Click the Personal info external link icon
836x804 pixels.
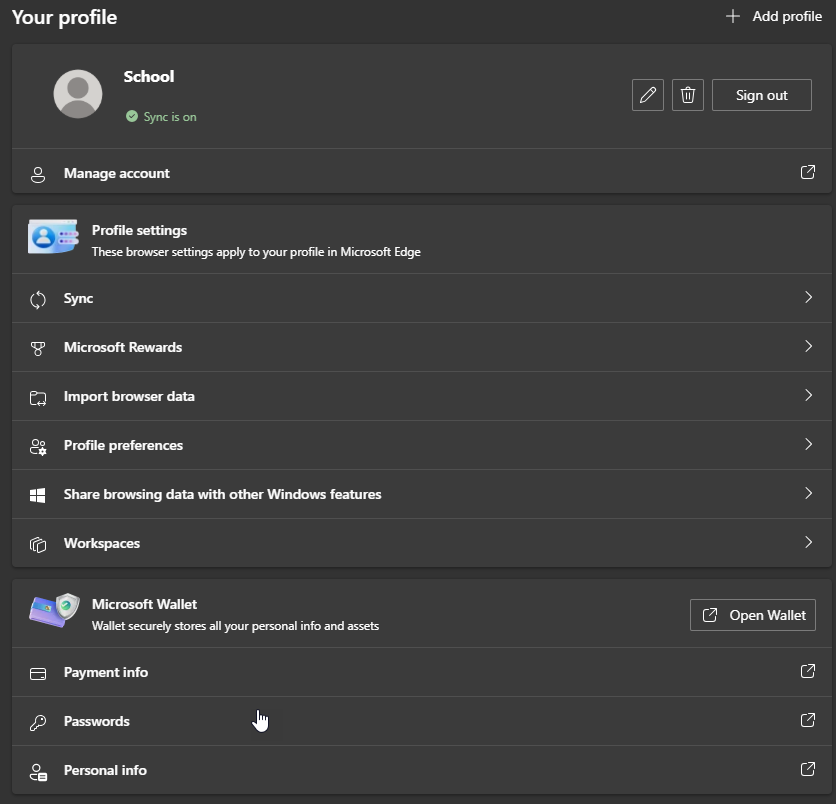[808, 769]
